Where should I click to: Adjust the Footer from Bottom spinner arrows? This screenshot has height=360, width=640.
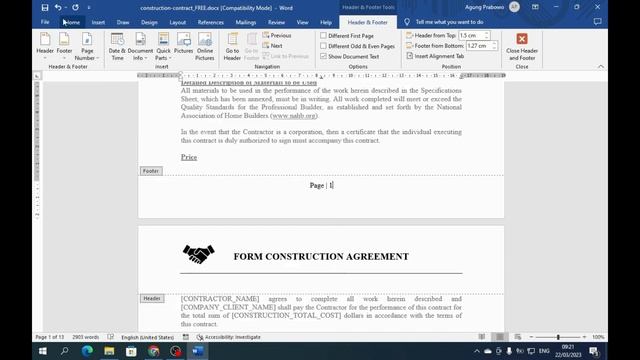[494, 46]
